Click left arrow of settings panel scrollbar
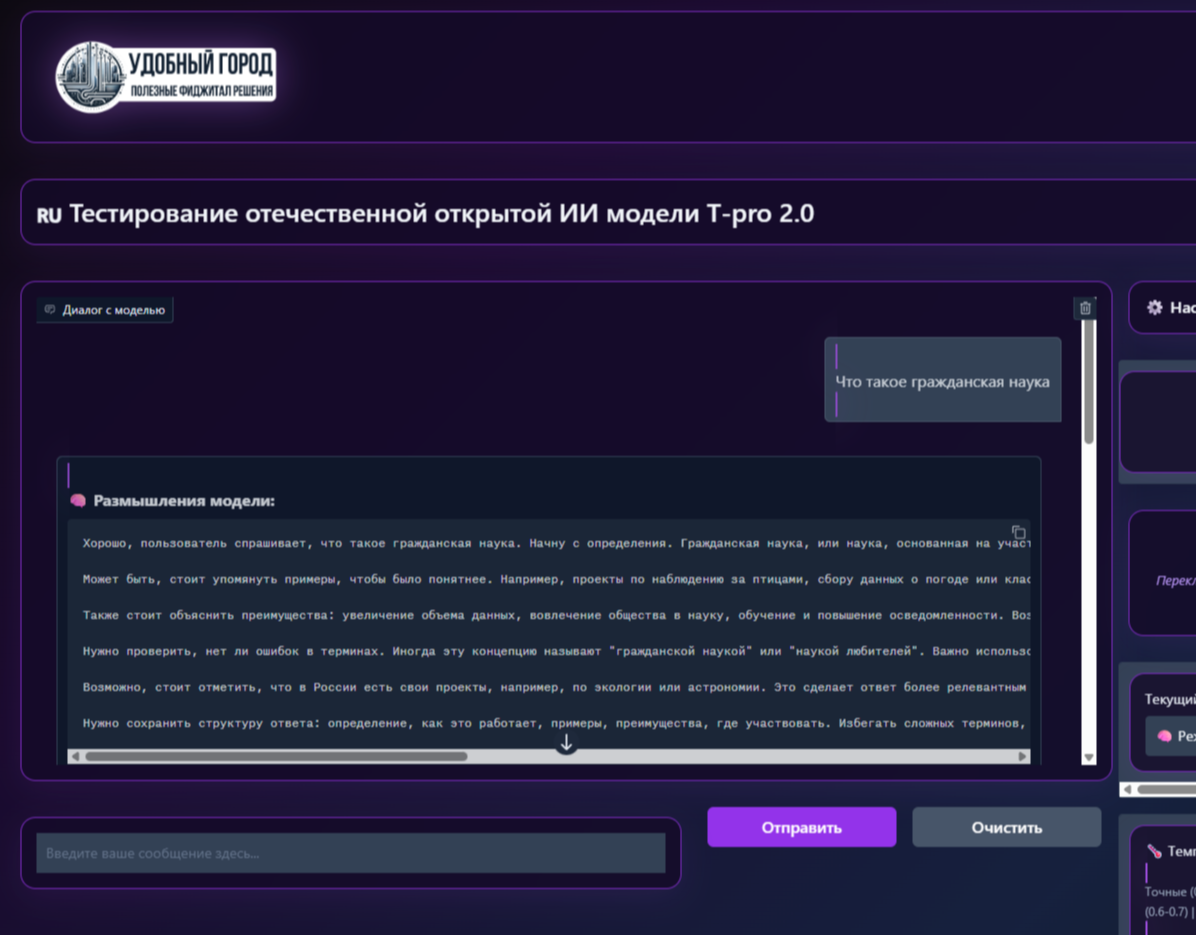This screenshot has width=1197, height=935. (x=1127, y=789)
